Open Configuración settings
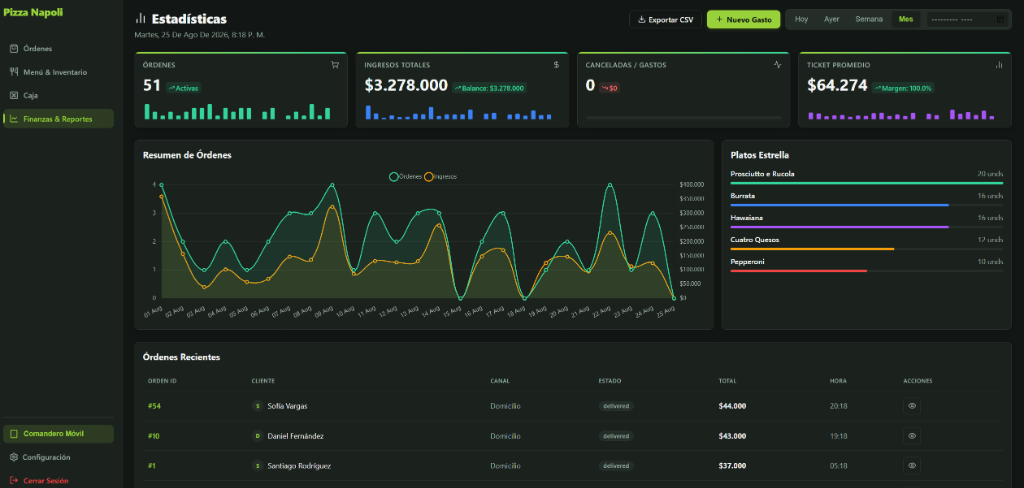 (x=58, y=457)
